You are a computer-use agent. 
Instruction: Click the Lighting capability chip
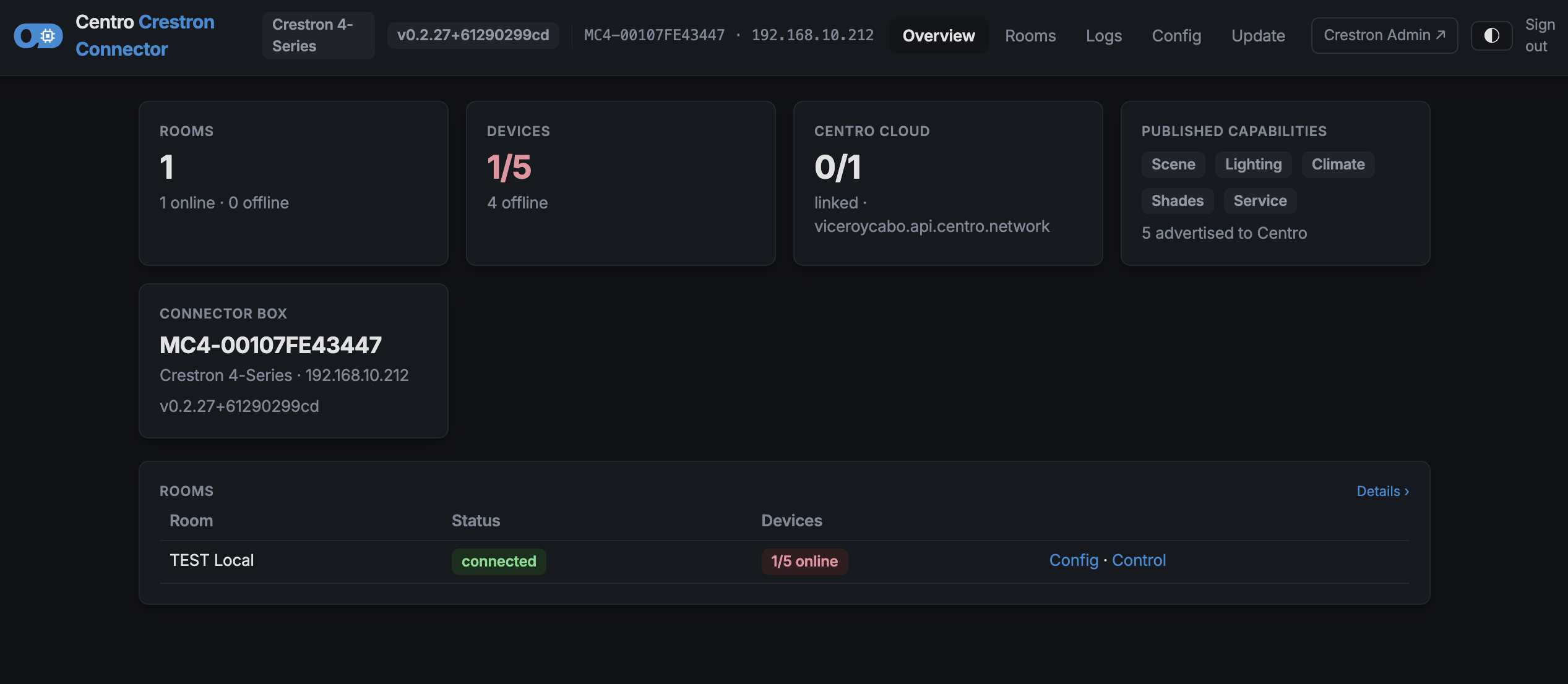point(1253,165)
